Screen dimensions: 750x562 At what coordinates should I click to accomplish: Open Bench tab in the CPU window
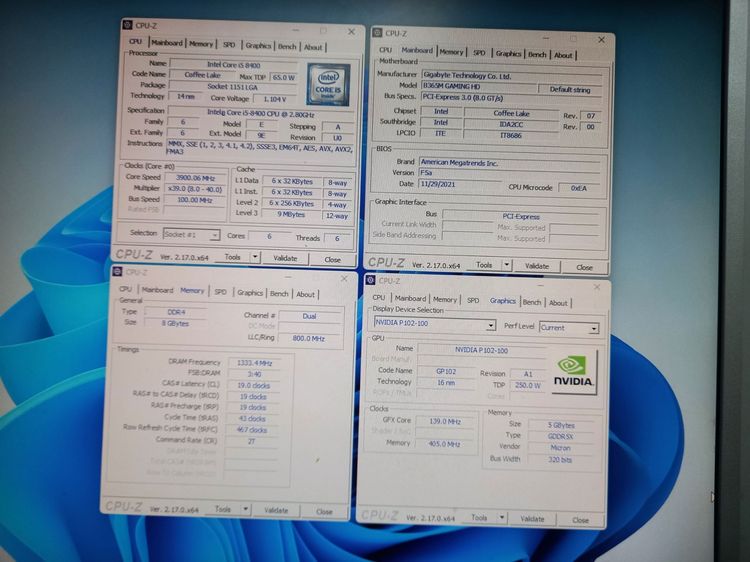(287, 46)
